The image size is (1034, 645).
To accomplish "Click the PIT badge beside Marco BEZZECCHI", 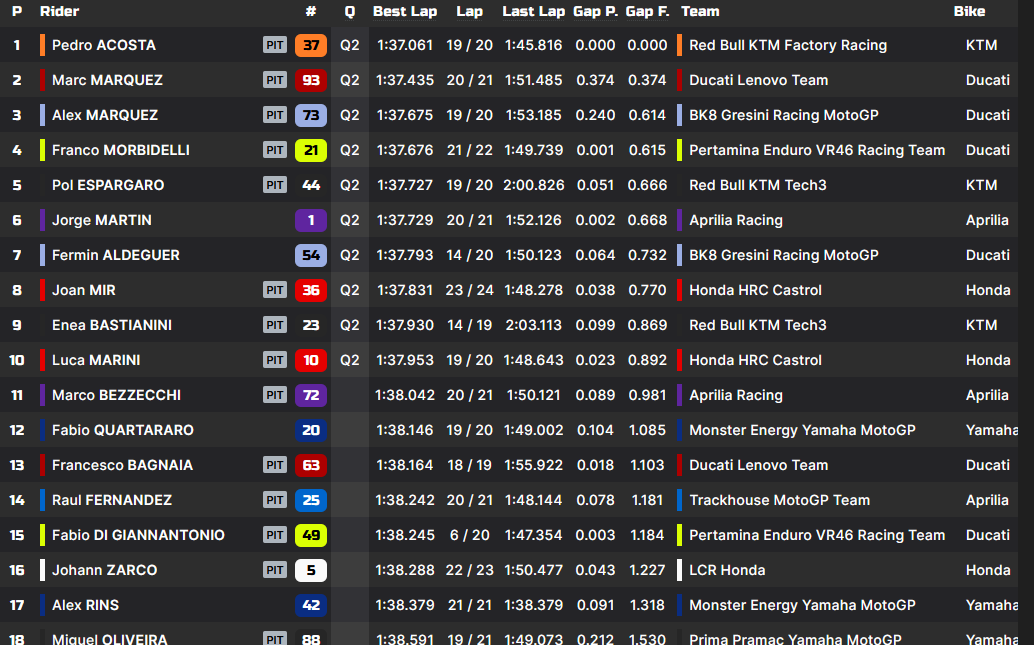I will point(275,394).
